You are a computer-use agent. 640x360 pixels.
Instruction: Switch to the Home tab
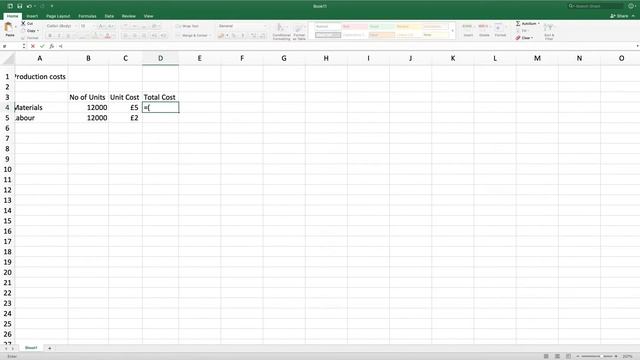point(12,16)
